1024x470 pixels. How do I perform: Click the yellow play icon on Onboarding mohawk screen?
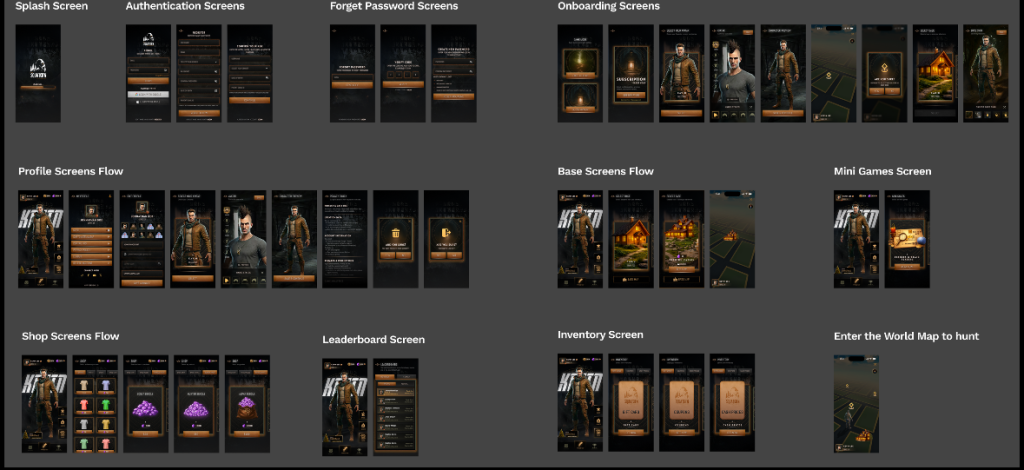point(716,116)
